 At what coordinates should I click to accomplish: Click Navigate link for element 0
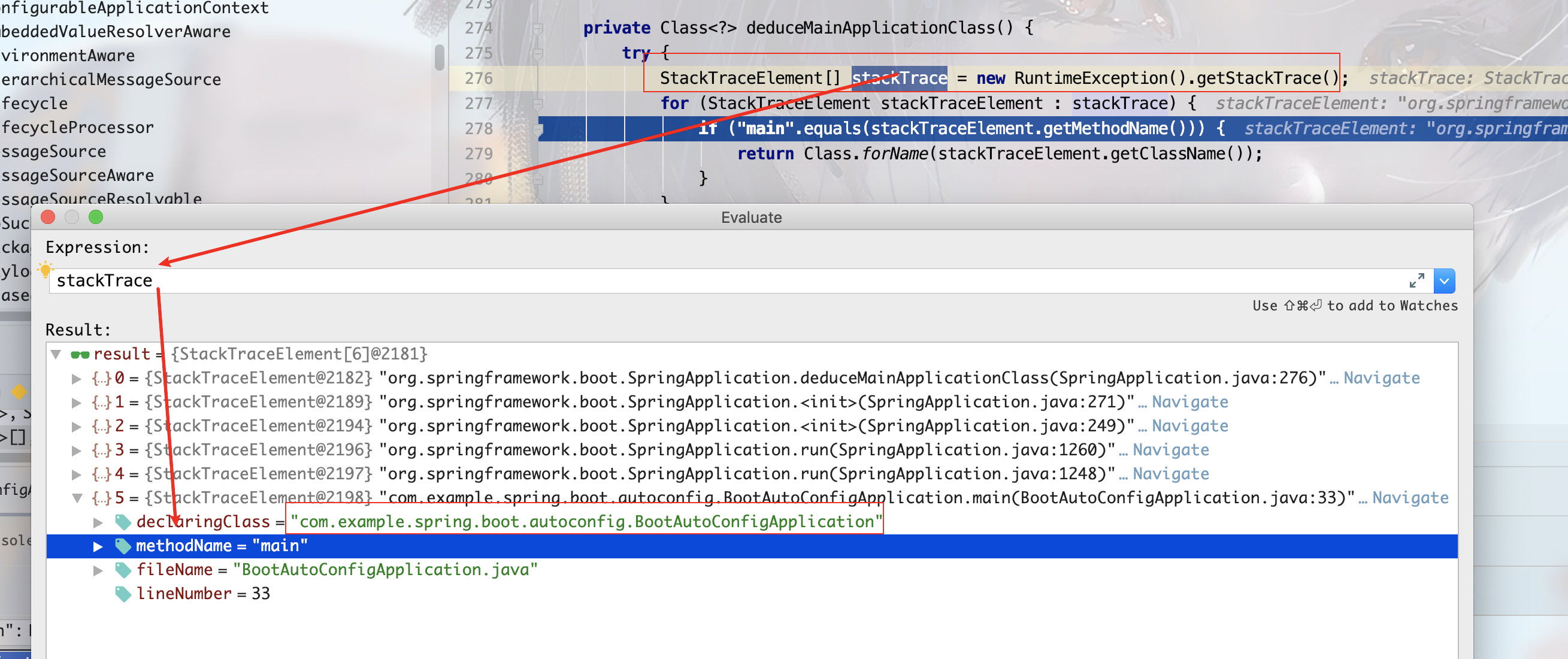[1381, 378]
